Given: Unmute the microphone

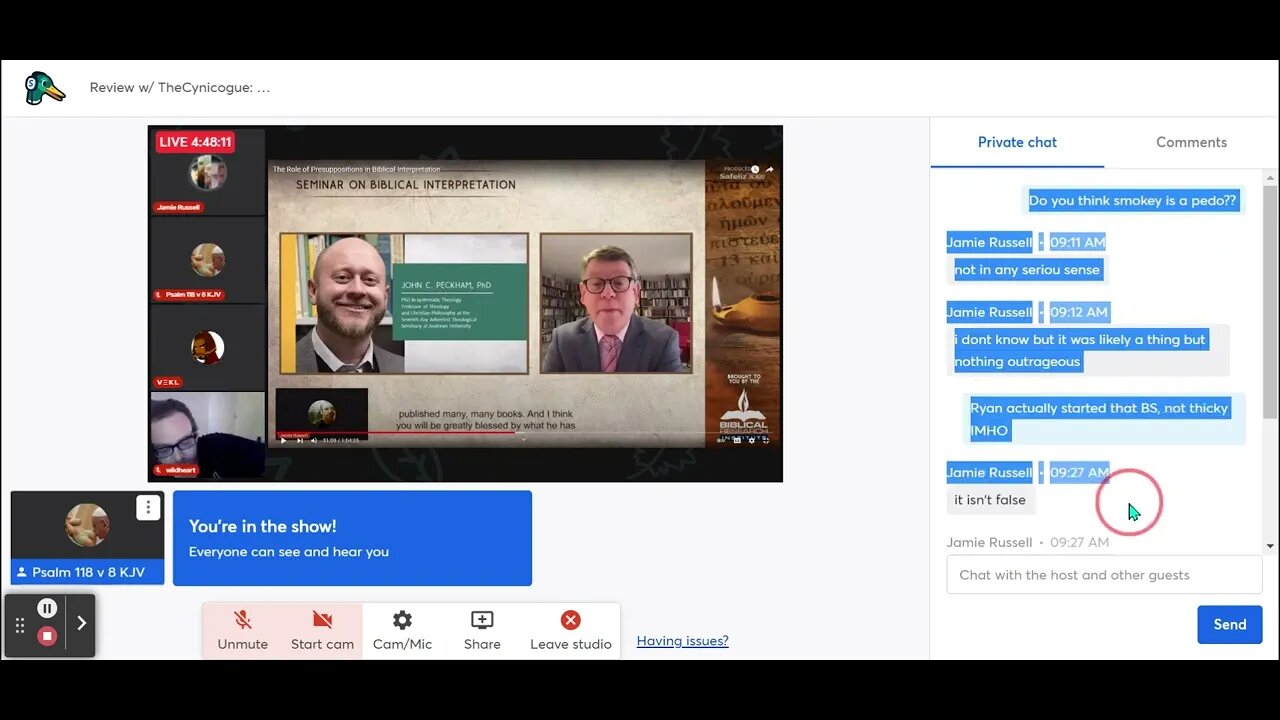Looking at the screenshot, I should (242, 631).
